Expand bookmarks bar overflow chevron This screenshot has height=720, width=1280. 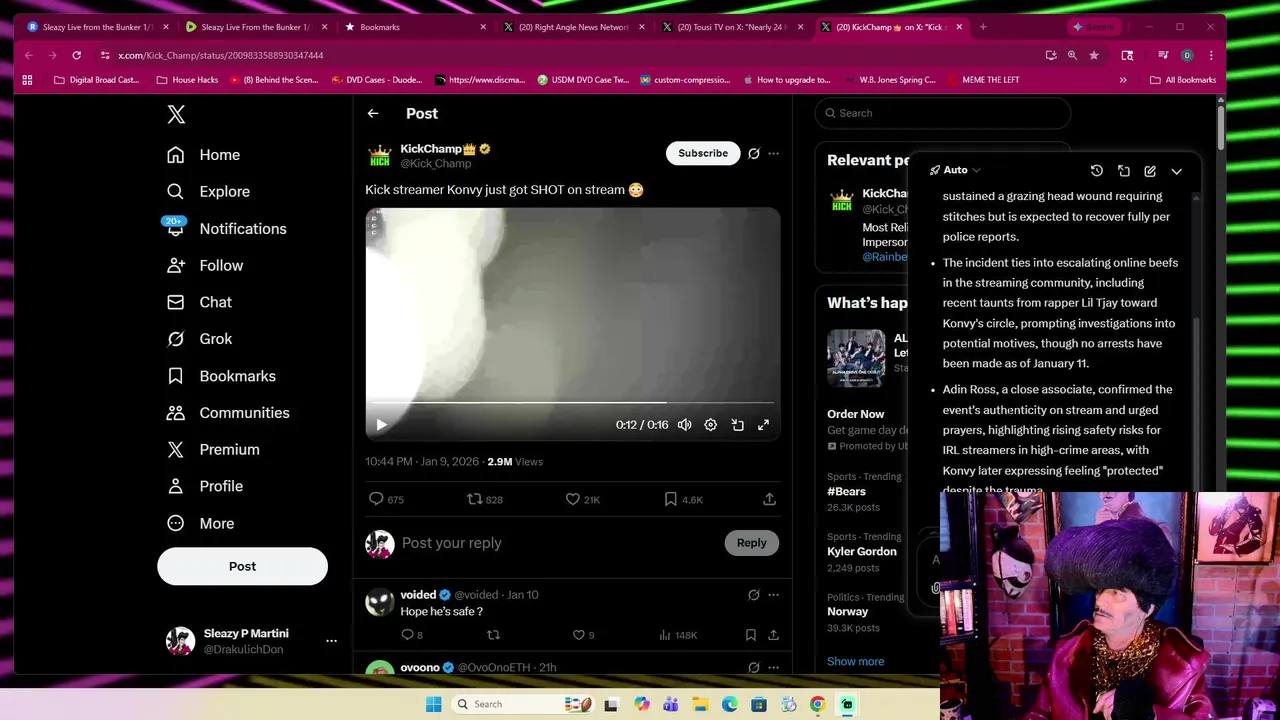click(x=1123, y=80)
